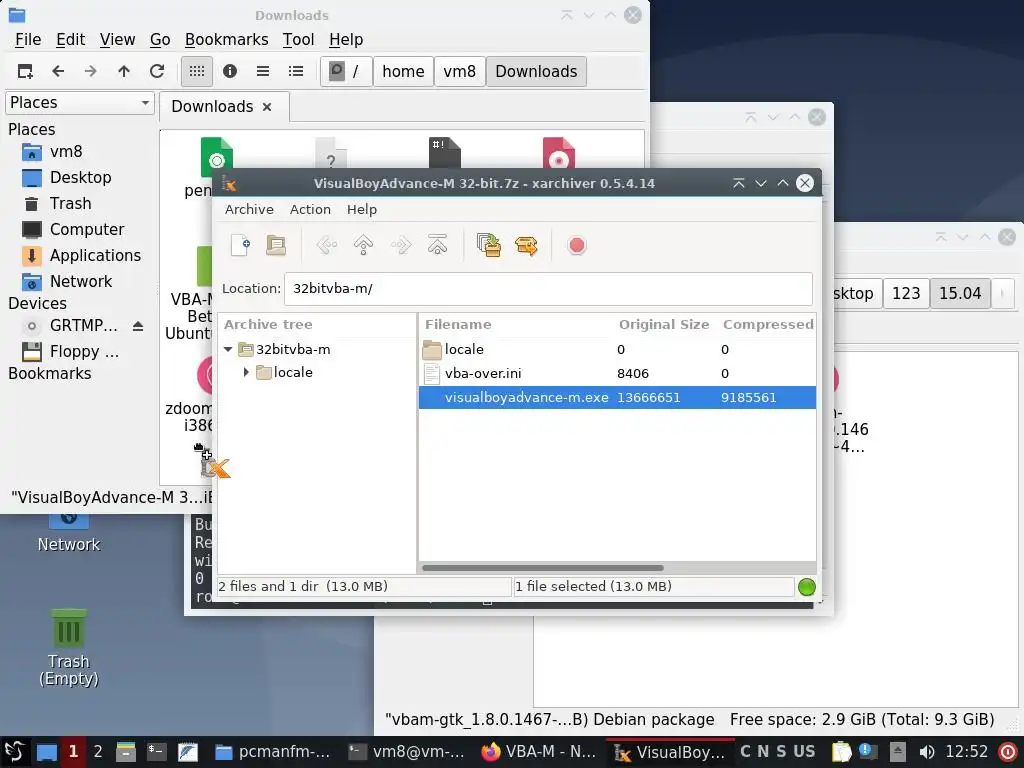The width and height of the screenshot is (1024, 768).
Task: Open View menu in Downloads file manager
Action: click(x=118, y=40)
